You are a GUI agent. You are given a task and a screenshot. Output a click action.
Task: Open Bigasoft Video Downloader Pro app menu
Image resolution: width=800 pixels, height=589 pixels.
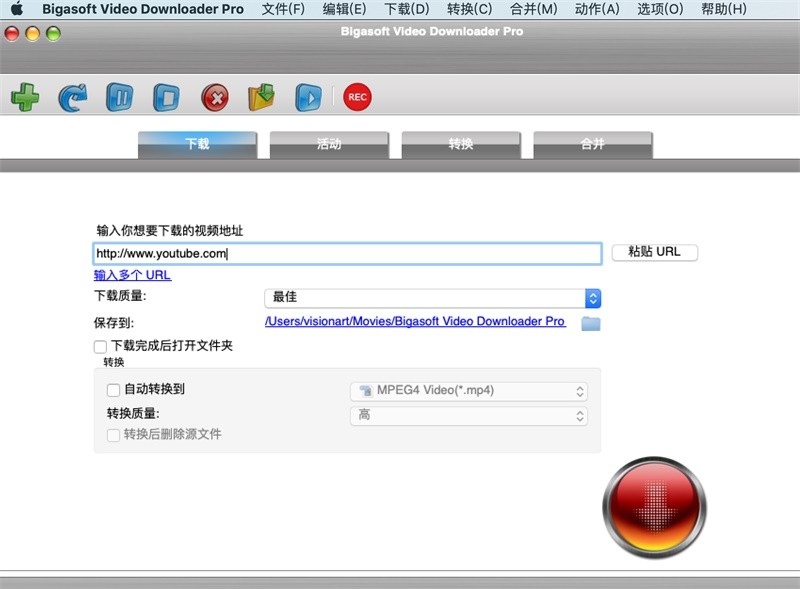pos(143,9)
